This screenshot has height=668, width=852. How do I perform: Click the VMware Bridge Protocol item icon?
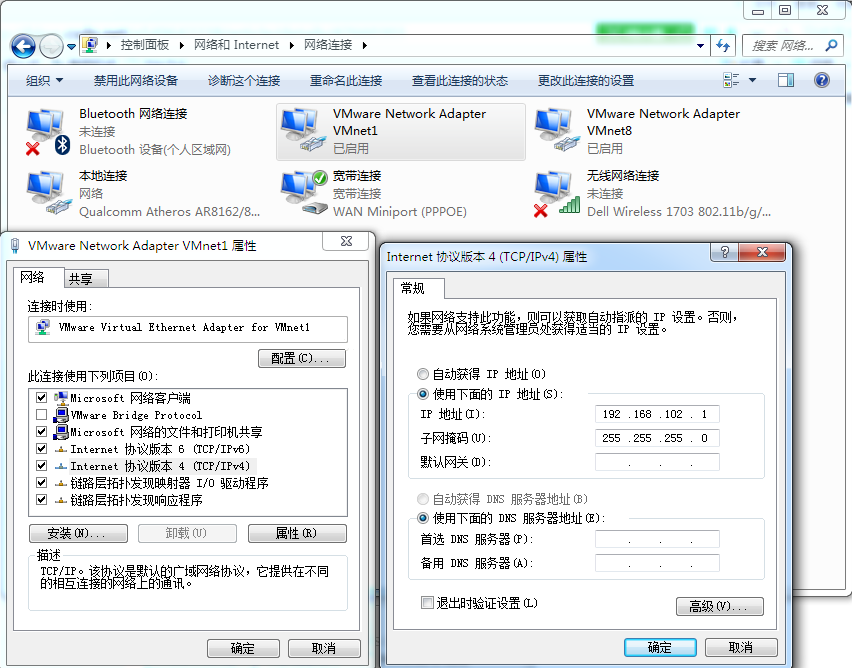pyautogui.click(x=61, y=415)
